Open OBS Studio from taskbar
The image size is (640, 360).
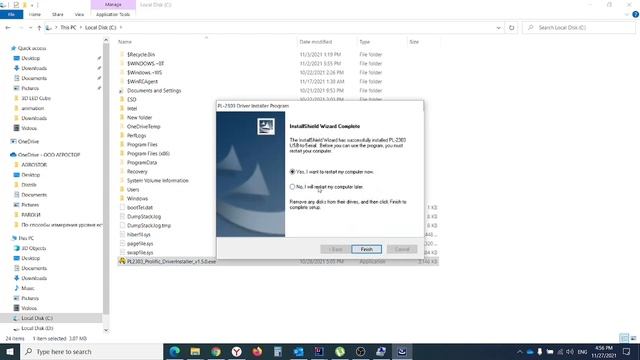[360, 351]
